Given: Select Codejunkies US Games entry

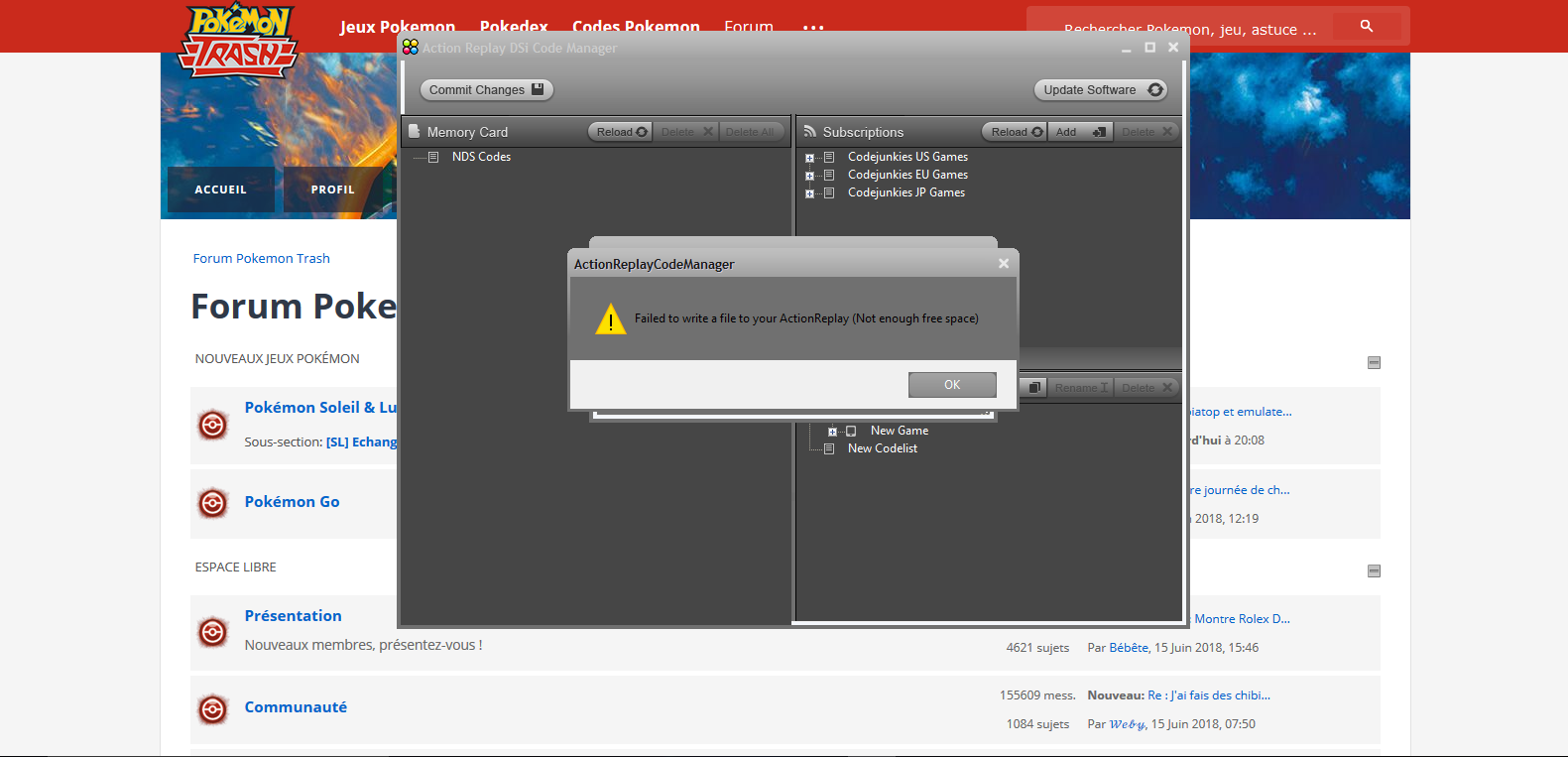Looking at the screenshot, I should 907,157.
